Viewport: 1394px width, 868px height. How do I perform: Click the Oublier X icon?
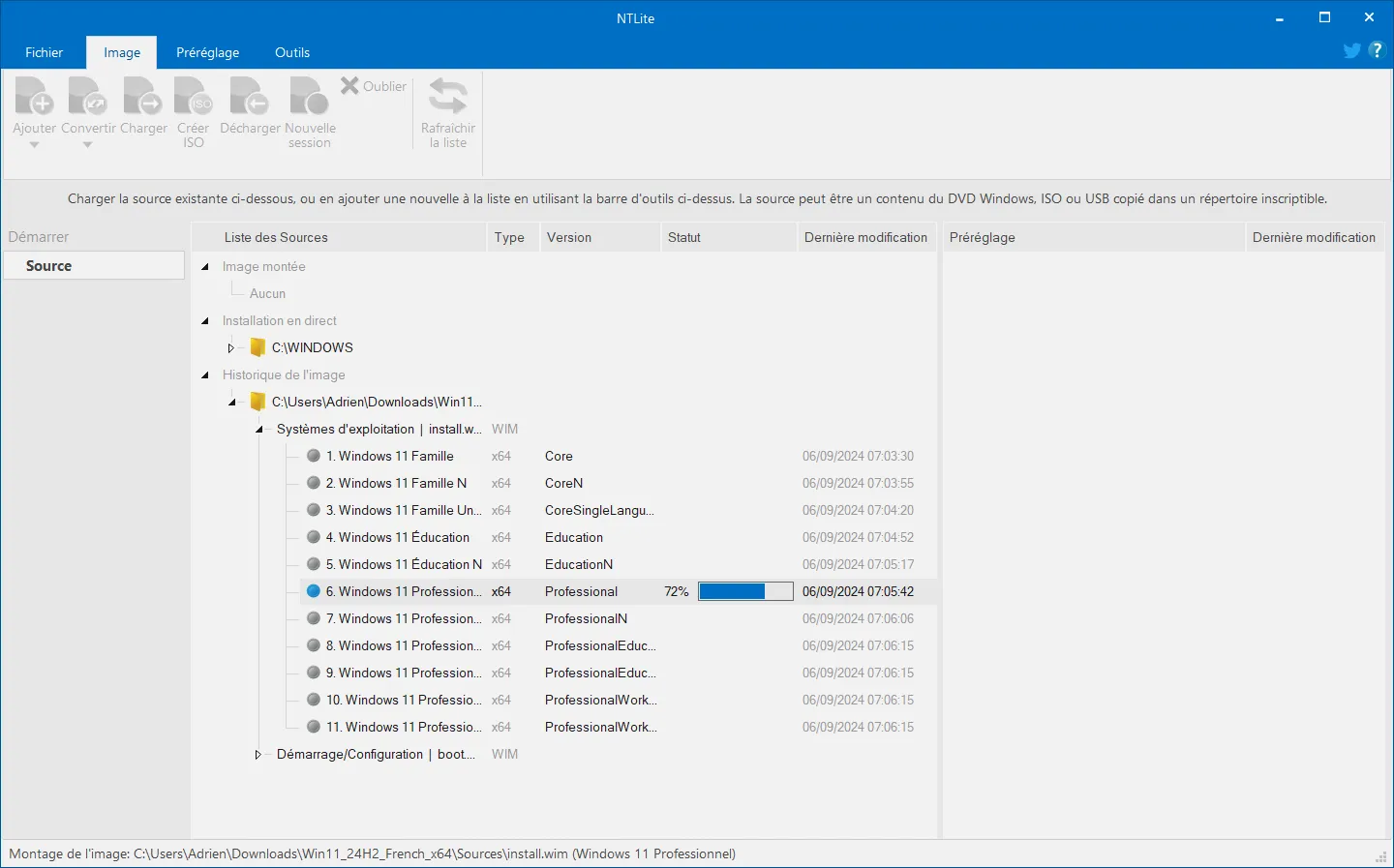349,86
